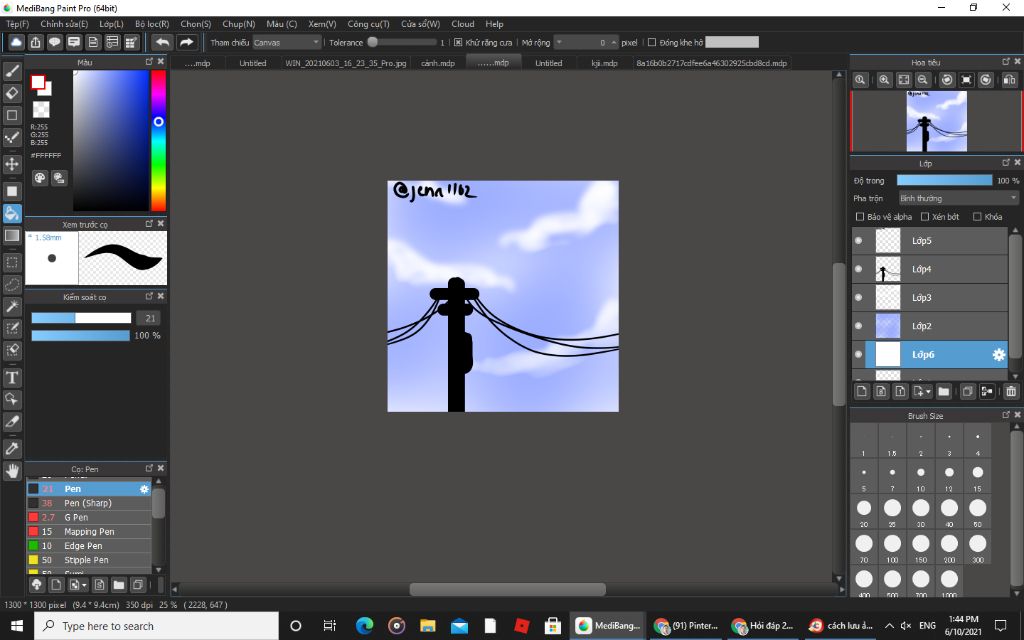Click the Tolerance slider

coord(402,42)
